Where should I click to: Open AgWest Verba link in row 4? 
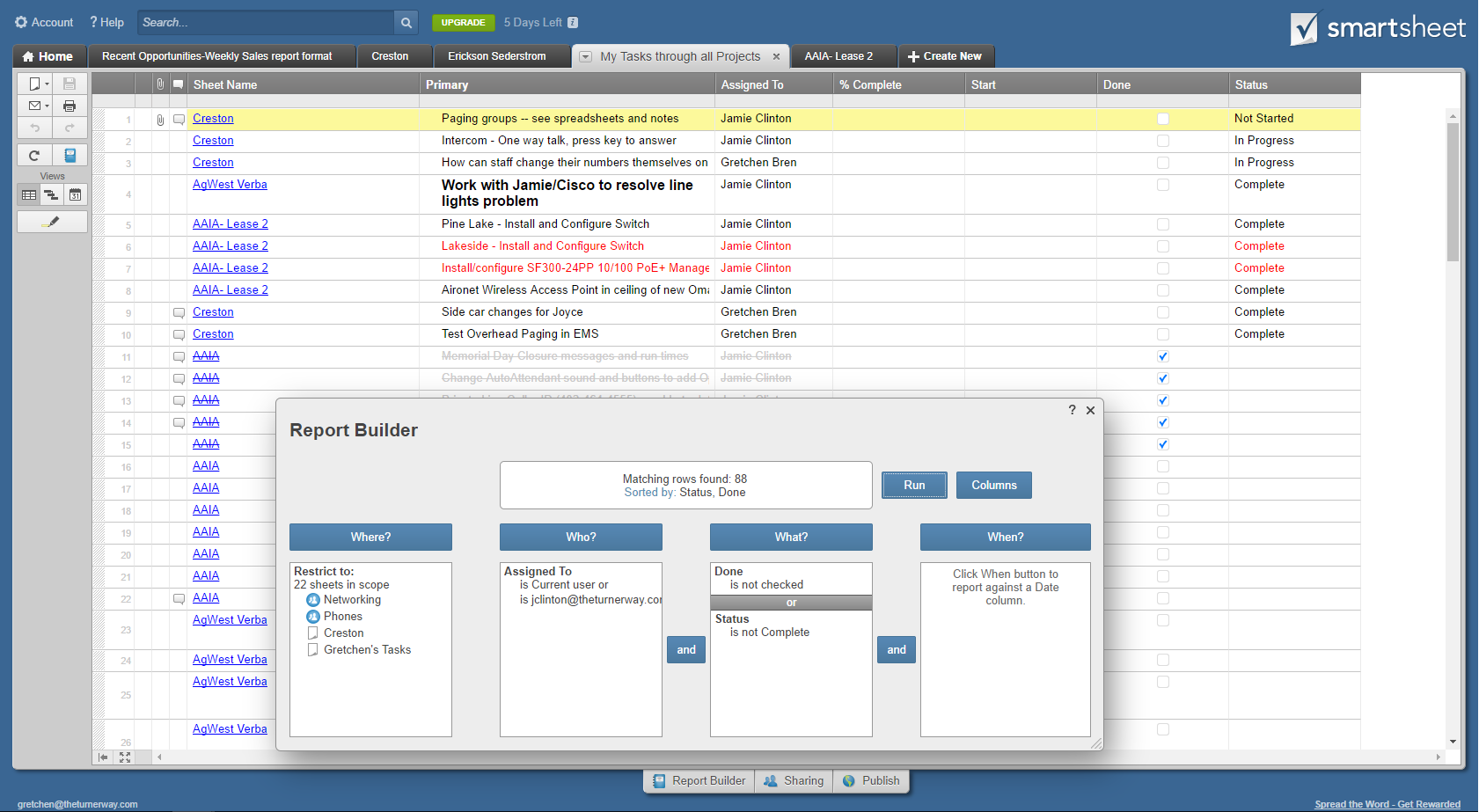point(230,185)
